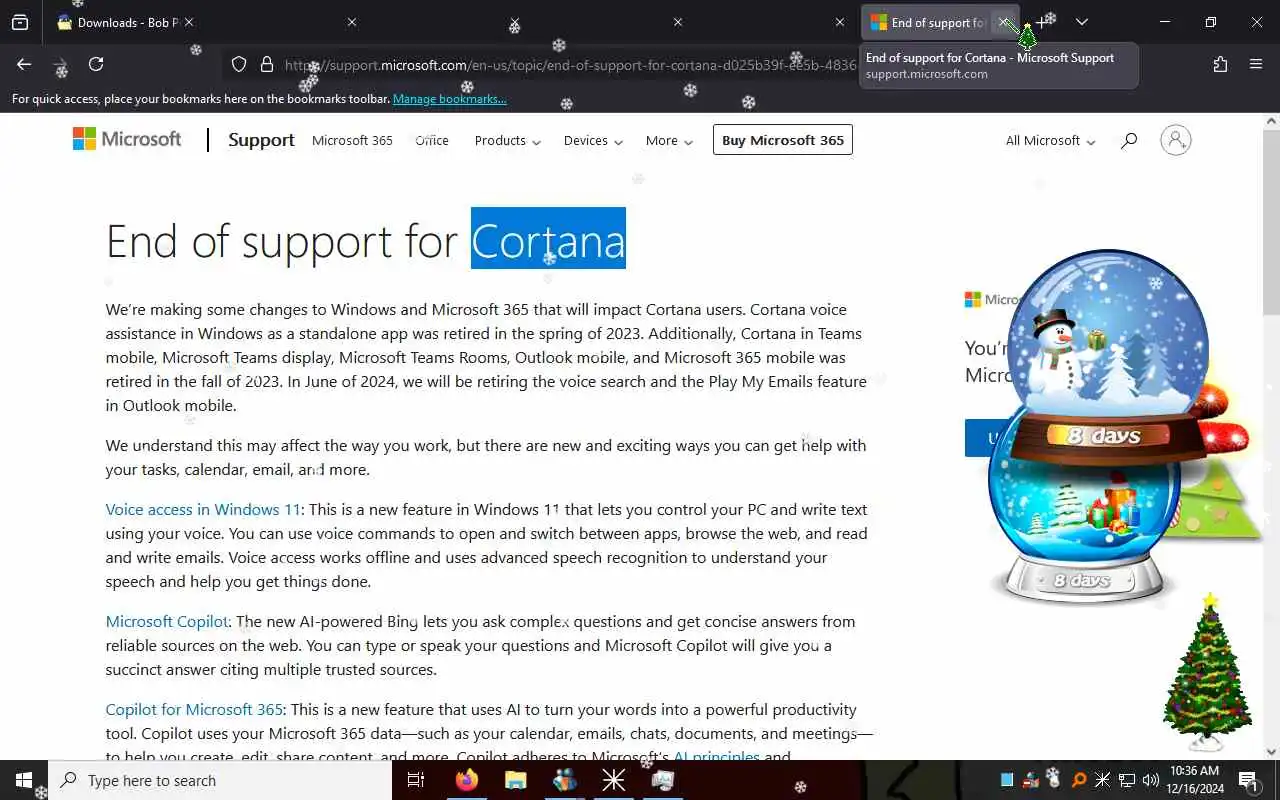The height and width of the screenshot is (800, 1280).
Task: Follow the Microsoft Copilot link
Action: 167,621
